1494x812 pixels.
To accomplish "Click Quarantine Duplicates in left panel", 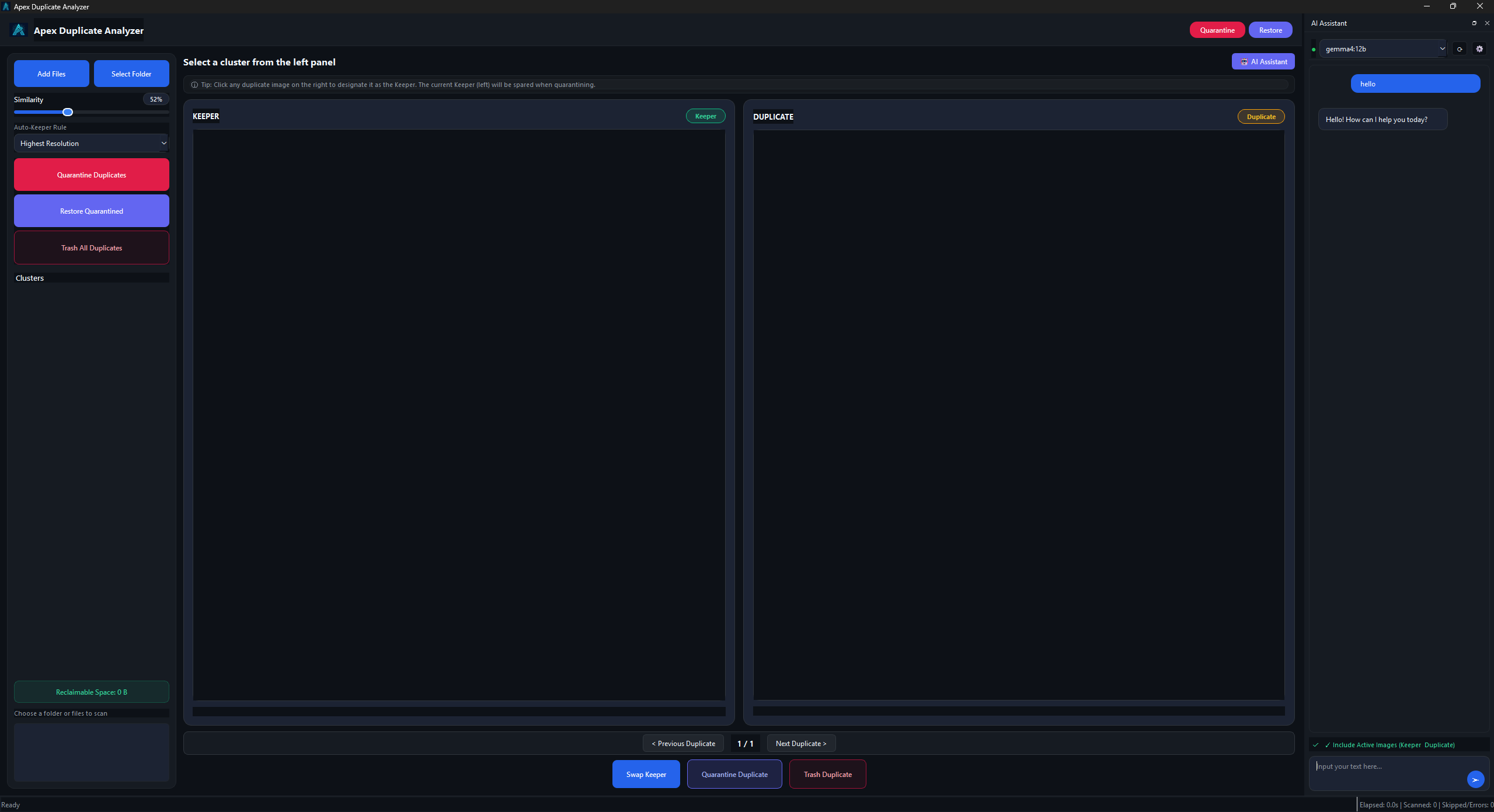I will click(92, 175).
